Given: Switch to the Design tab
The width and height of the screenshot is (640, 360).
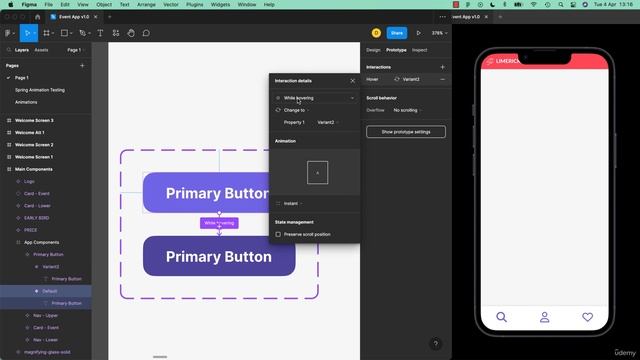Looking at the screenshot, I should pyautogui.click(x=373, y=50).
